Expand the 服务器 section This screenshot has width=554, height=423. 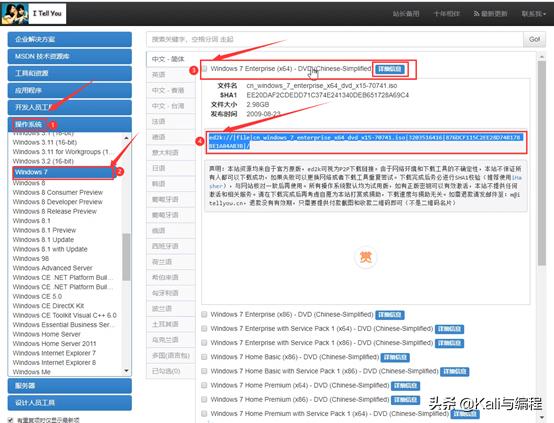click(x=70, y=386)
